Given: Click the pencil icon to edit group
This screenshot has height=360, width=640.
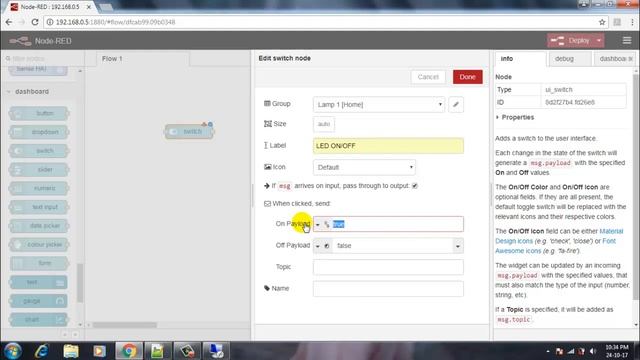Looking at the screenshot, I should click(456, 104).
